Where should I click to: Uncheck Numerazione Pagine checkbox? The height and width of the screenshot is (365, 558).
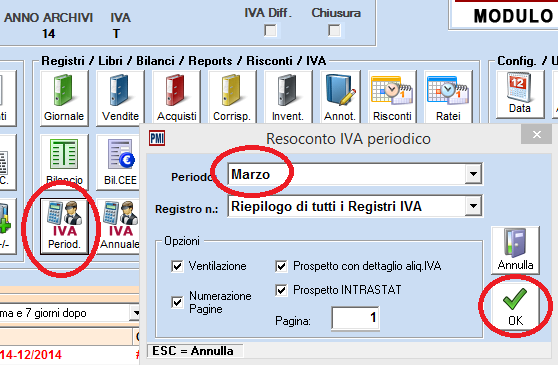coord(177,302)
